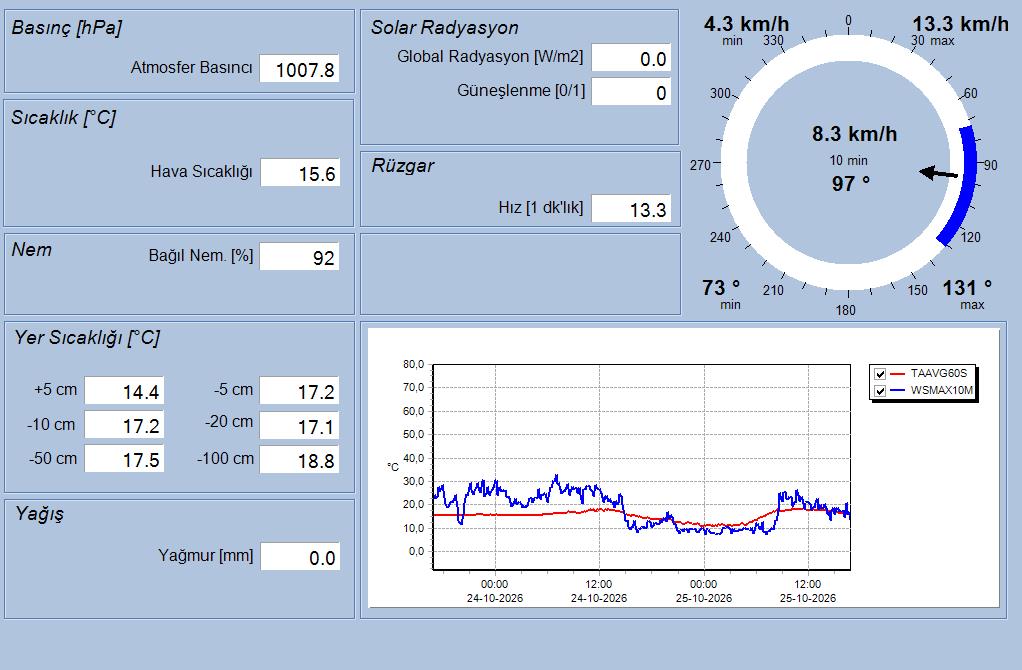Click the 12:00 25-10-2026 time axis label
This screenshot has height=670, width=1022.
point(808,591)
